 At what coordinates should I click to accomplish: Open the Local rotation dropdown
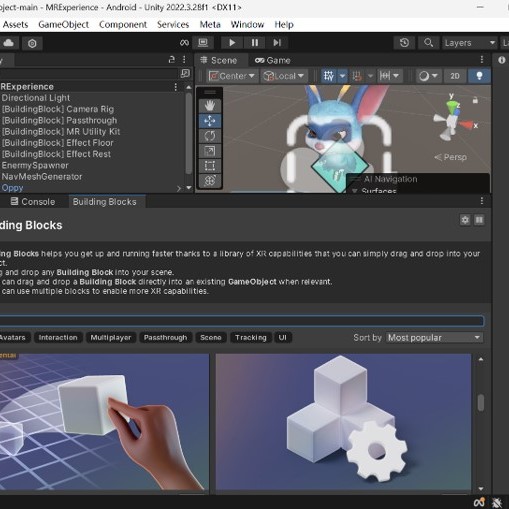point(284,76)
